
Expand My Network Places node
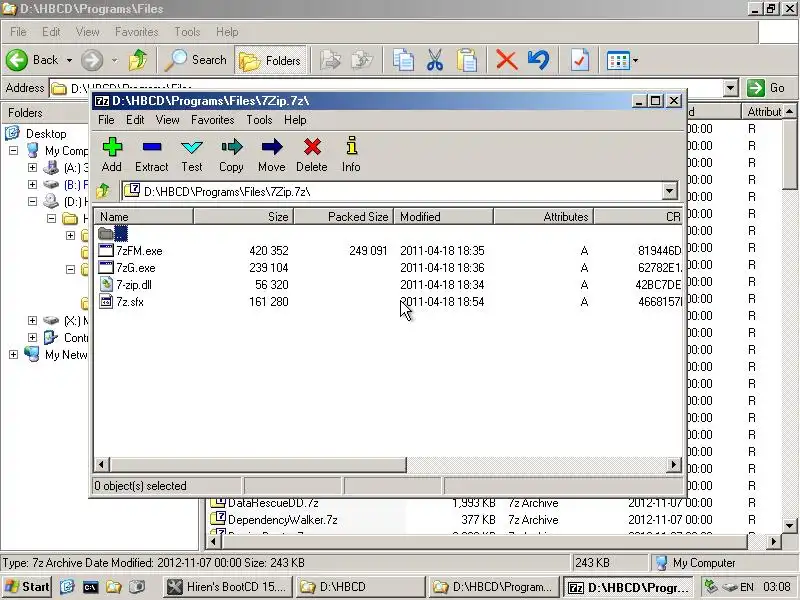tap(13, 355)
